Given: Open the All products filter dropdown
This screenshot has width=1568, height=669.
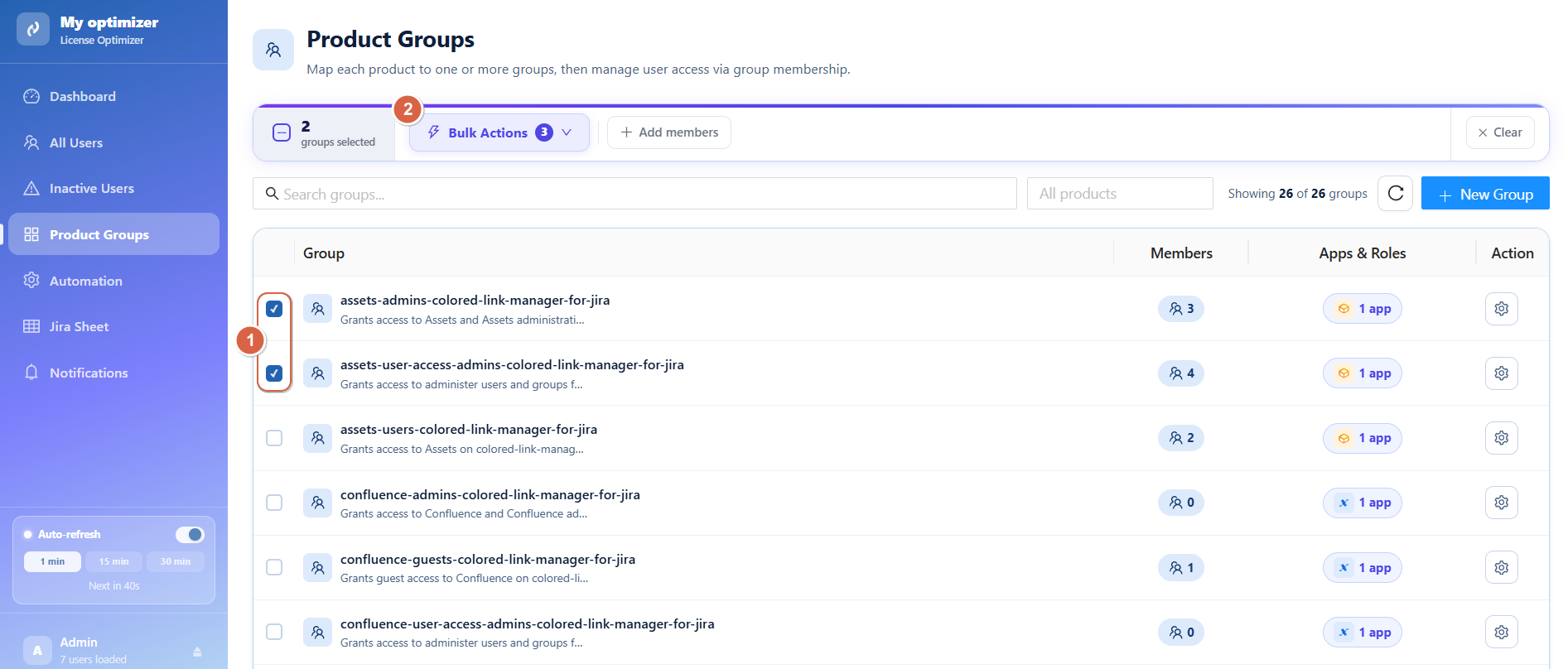Looking at the screenshot, I should coord(1120,194).
